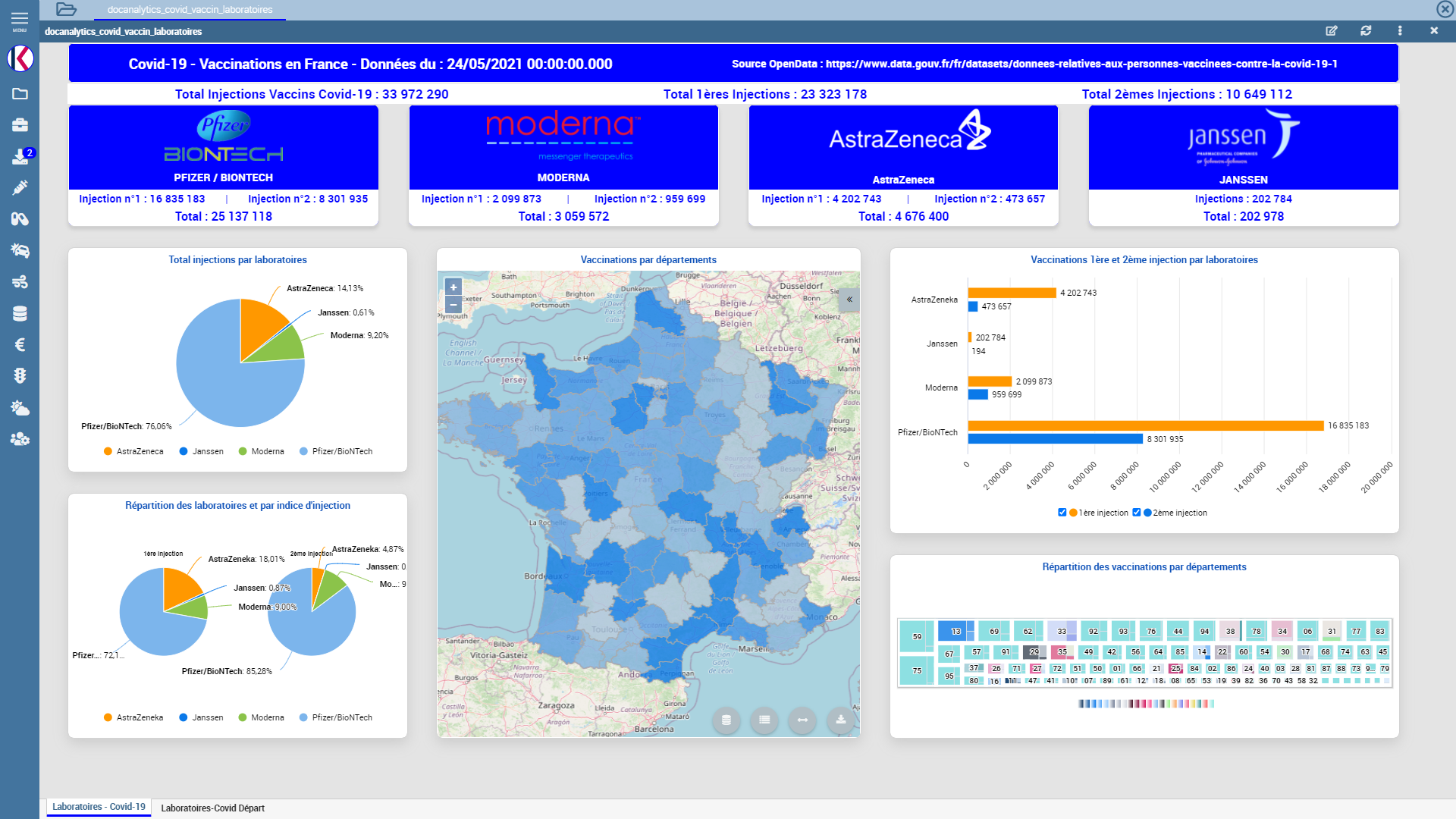Close the dashboard with the header X
Viewport: 1456px width, 819px height.
pyautogui.click(x=1434, y=31)
